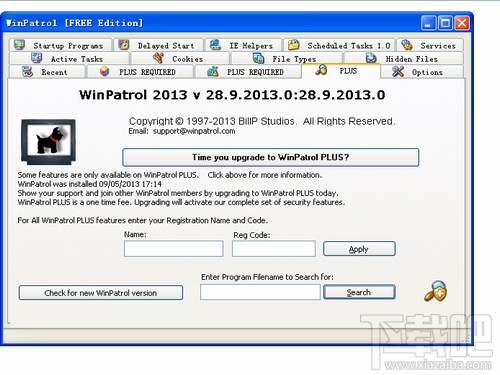Click the magnifier icon on the PLUS tab
The image size is (500, 375).
click(321, 70)
